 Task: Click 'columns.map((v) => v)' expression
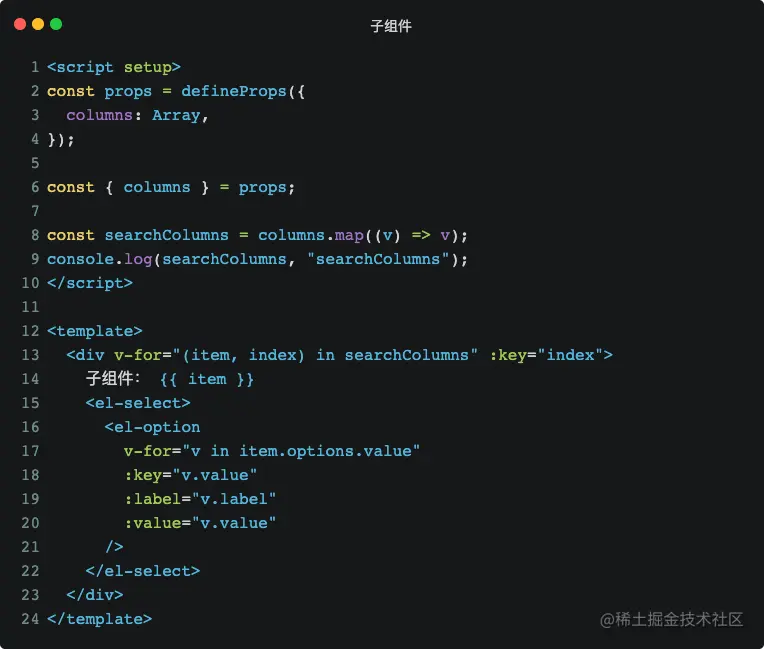[x=358, y=235]
